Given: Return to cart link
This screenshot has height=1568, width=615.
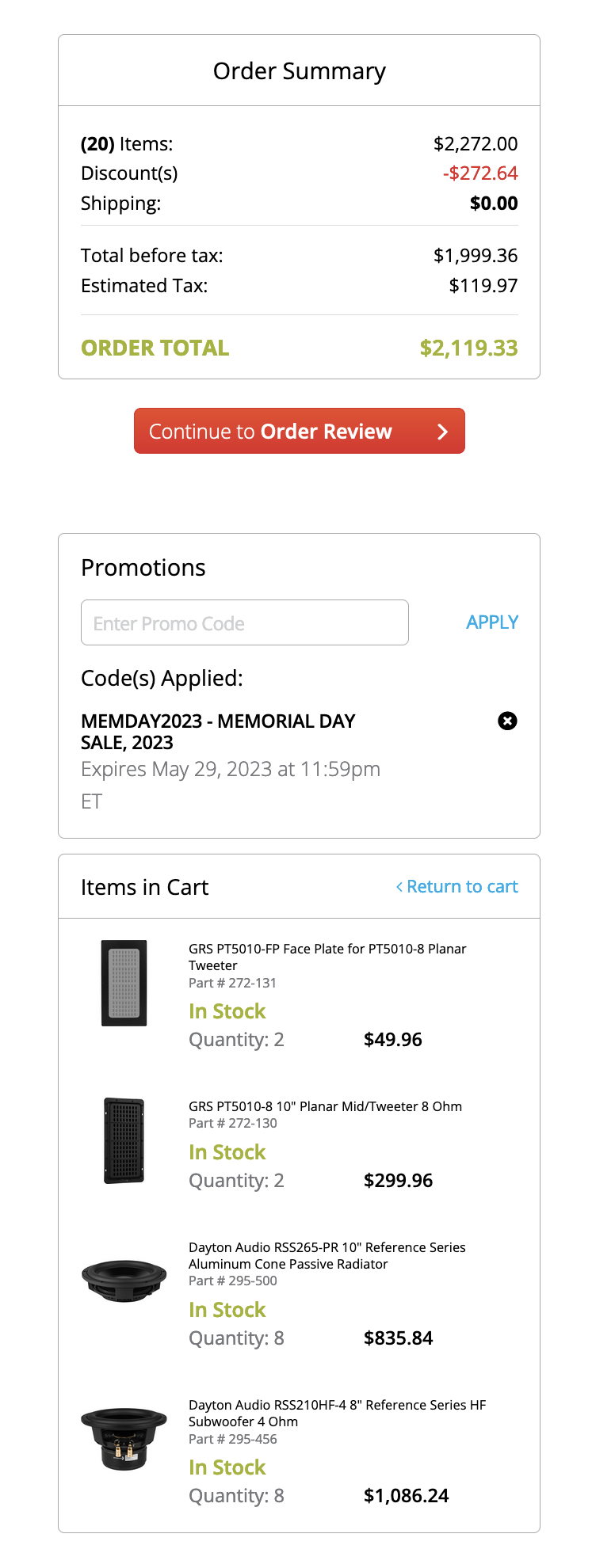Looking at the screenshot, I should (457, 887).
